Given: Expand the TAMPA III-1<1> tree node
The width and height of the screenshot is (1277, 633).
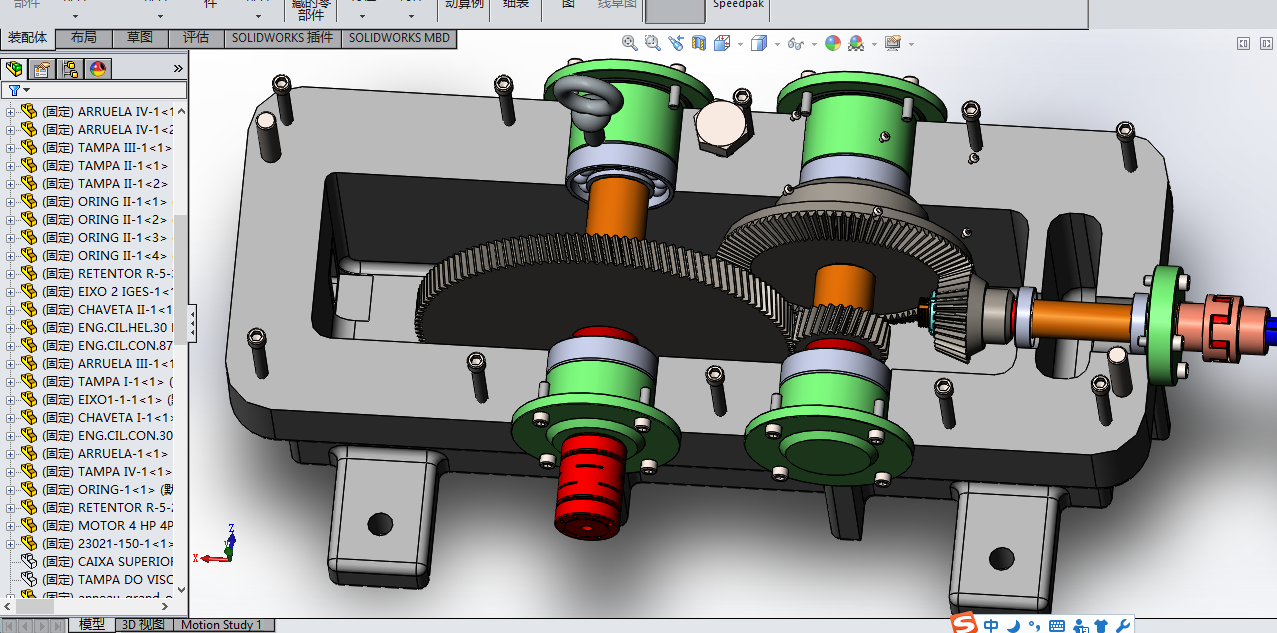Looking at the screenshot, I should [x=10, y=148].
